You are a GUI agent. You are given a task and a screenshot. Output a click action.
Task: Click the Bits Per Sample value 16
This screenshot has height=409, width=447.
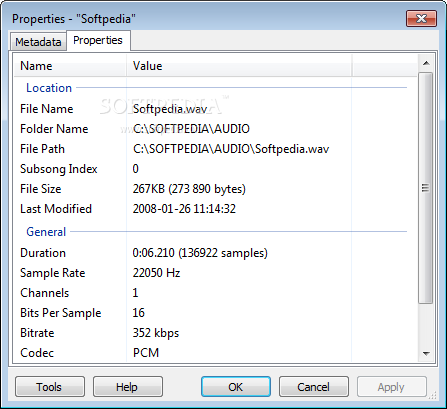(x=139, y=313)
